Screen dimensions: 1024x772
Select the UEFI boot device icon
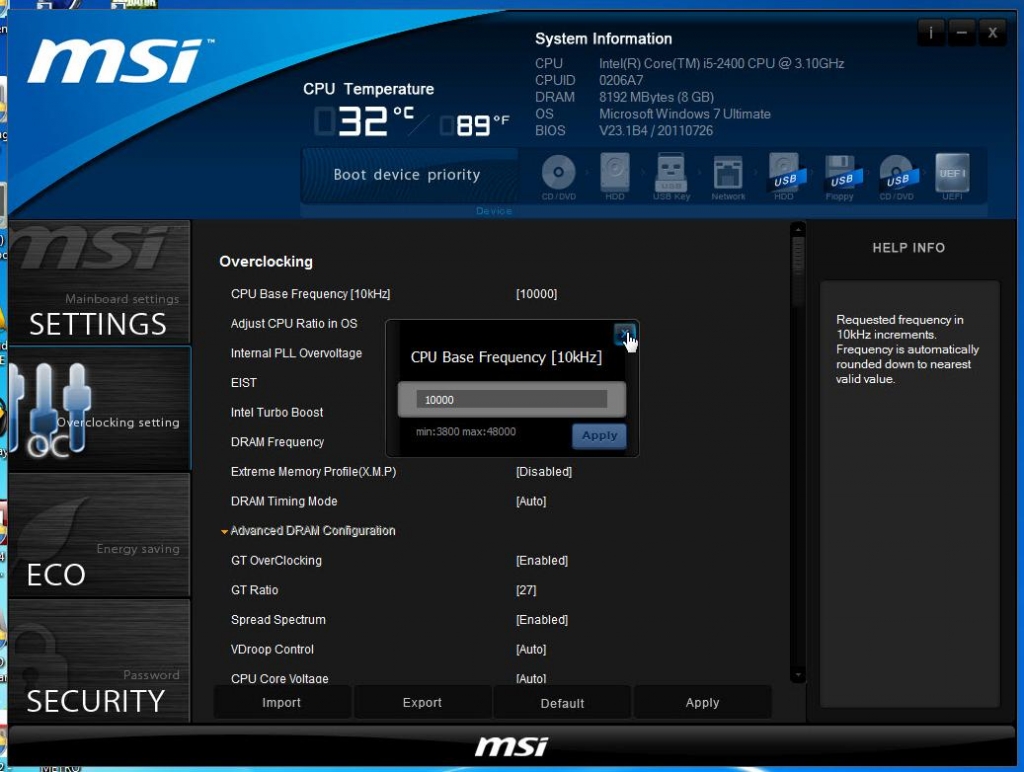(952, 174)
